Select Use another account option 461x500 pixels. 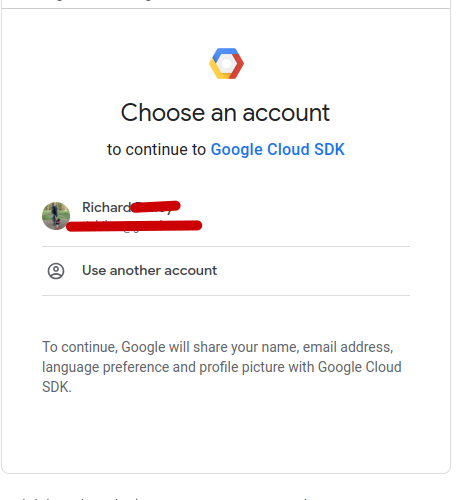click(x=226, y=271)
